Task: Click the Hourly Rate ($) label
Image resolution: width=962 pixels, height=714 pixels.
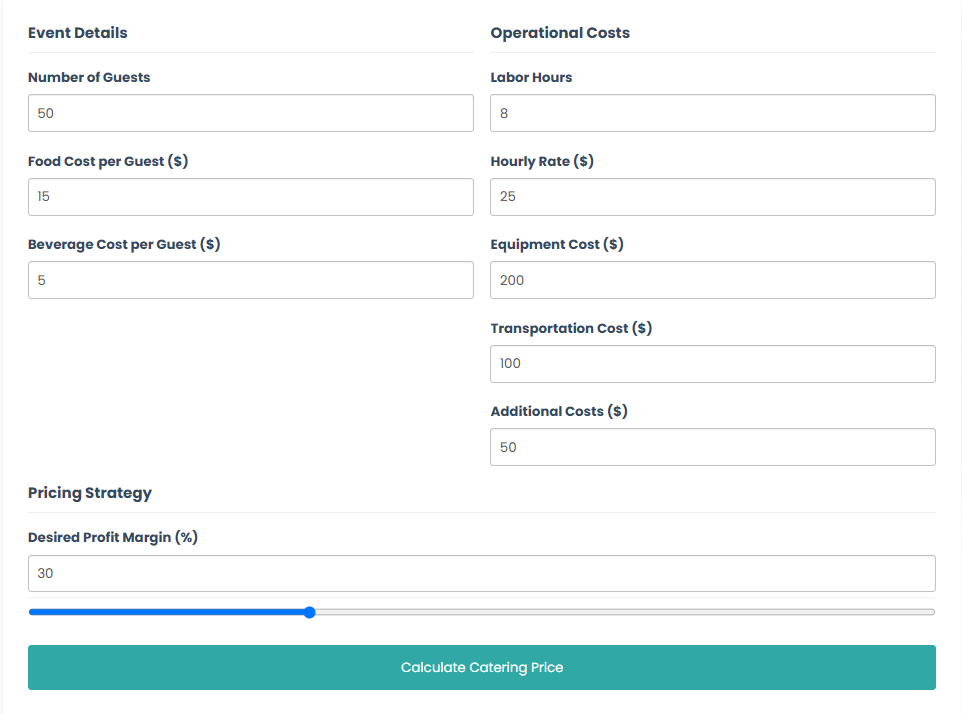Action: point(542,161)
